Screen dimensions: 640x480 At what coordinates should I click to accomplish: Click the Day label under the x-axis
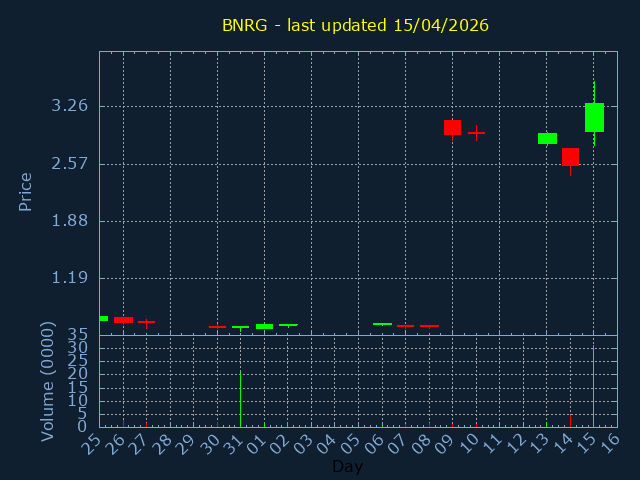(x=347, y=466)
